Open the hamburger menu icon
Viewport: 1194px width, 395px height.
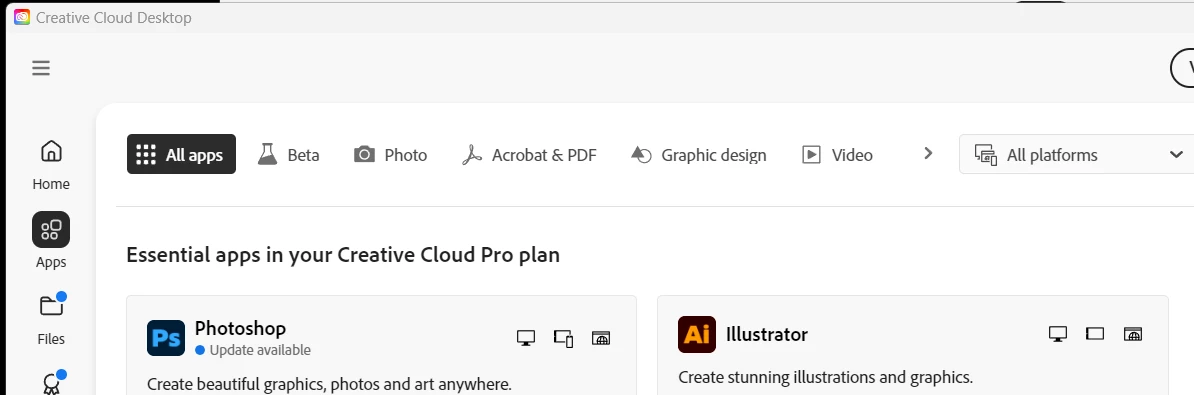tap(41, 68)
